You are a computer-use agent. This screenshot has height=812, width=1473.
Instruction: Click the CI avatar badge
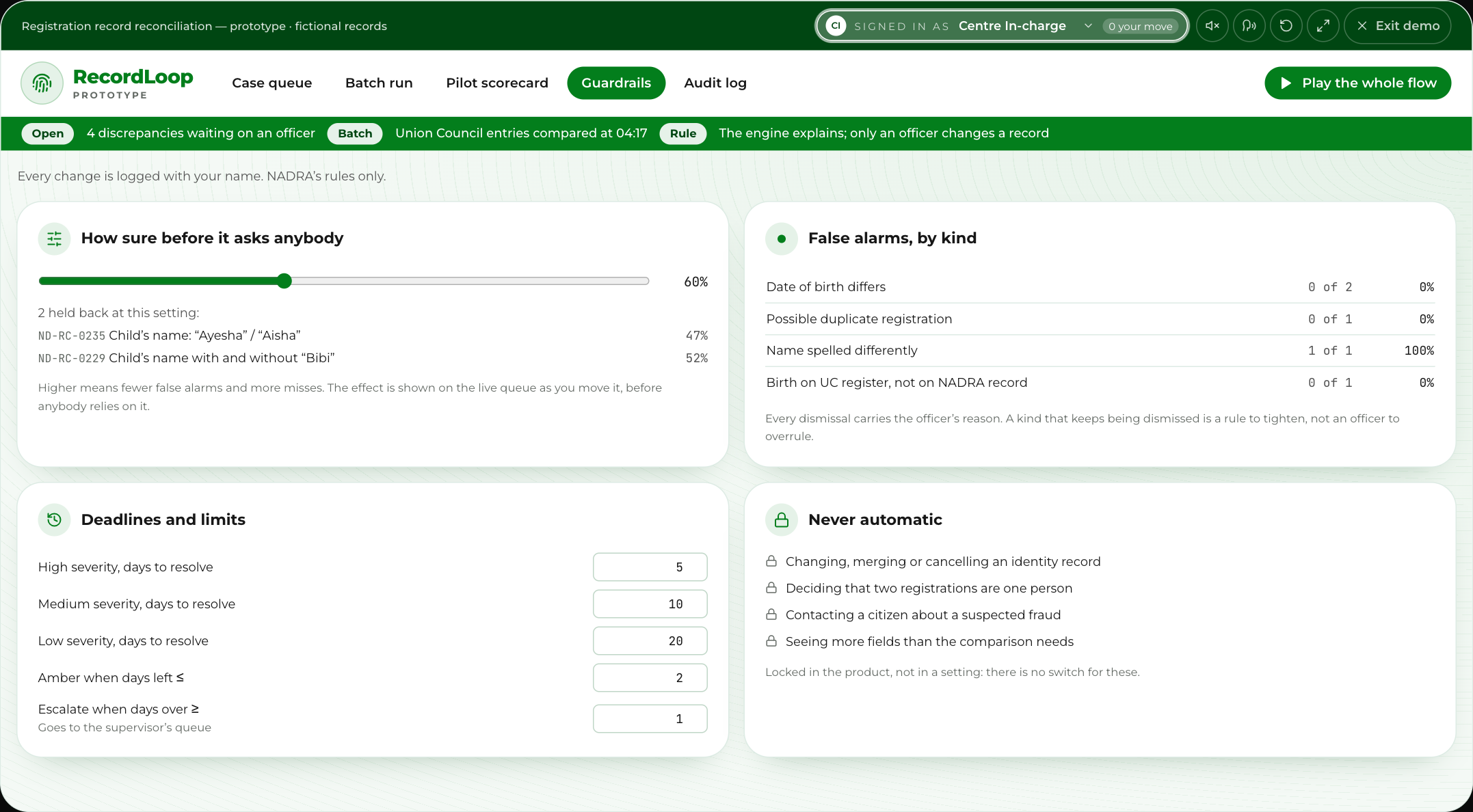836,26
